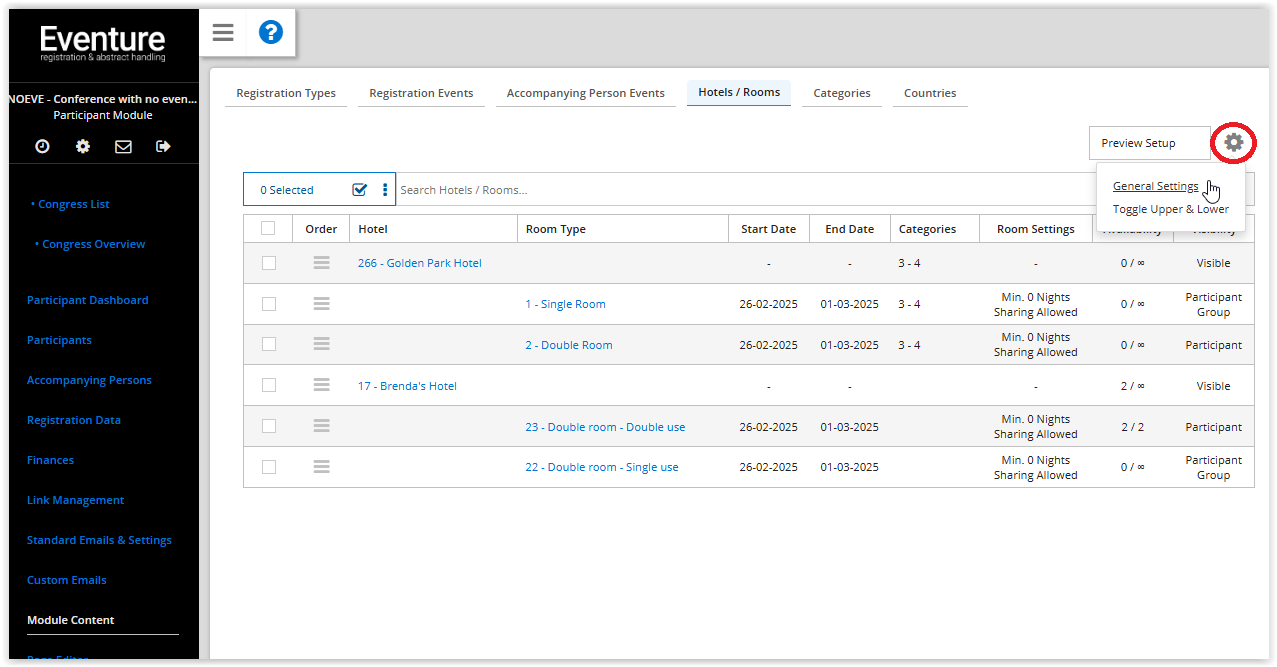
Task: Click the clock icon in sidebar
Action: point(42,146)
